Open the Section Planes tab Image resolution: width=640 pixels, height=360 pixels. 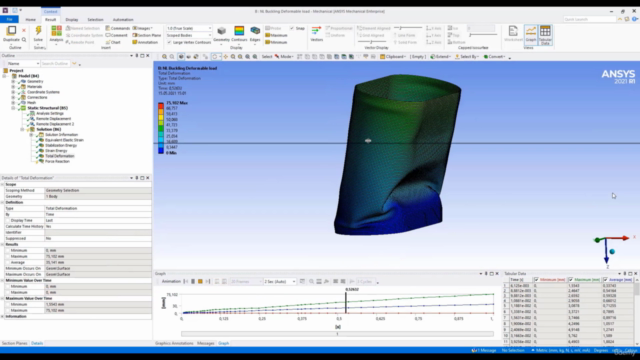14,343
